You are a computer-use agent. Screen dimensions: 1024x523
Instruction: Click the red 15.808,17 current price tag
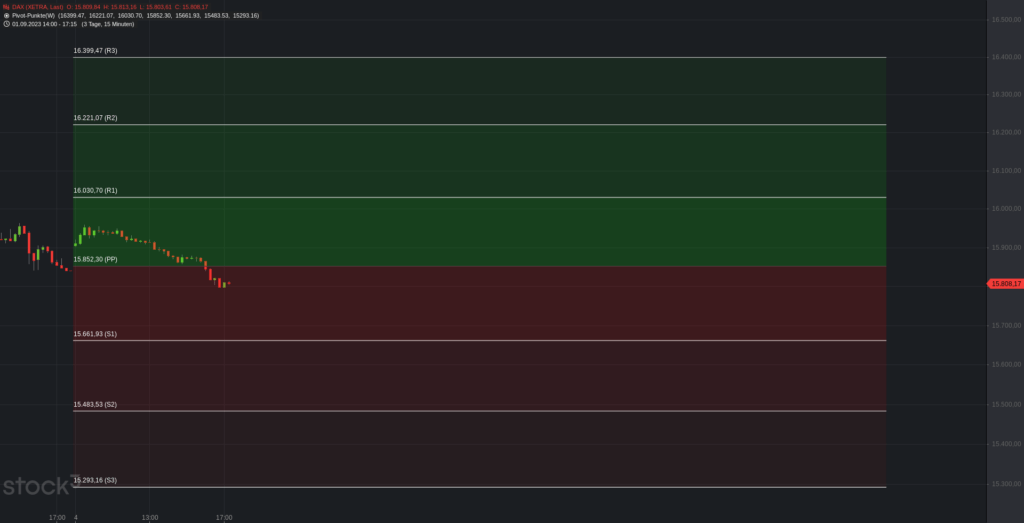pyautogui.click(x=1002, y=284)
